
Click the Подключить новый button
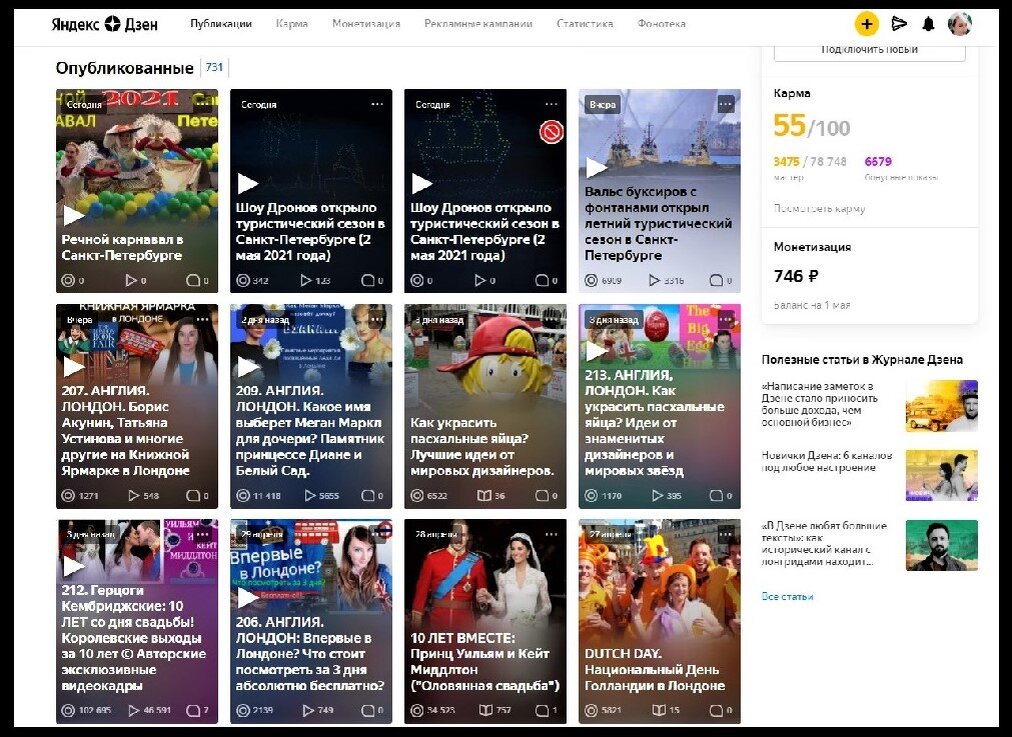click(869, 51)
